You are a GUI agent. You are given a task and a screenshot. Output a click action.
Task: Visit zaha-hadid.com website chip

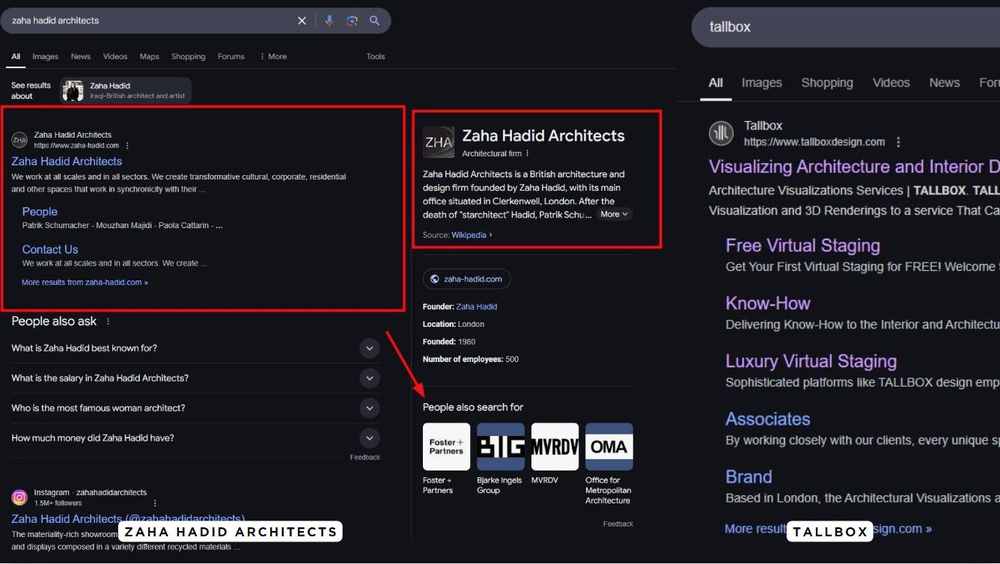pyautogui.click(x=466, y=279)
